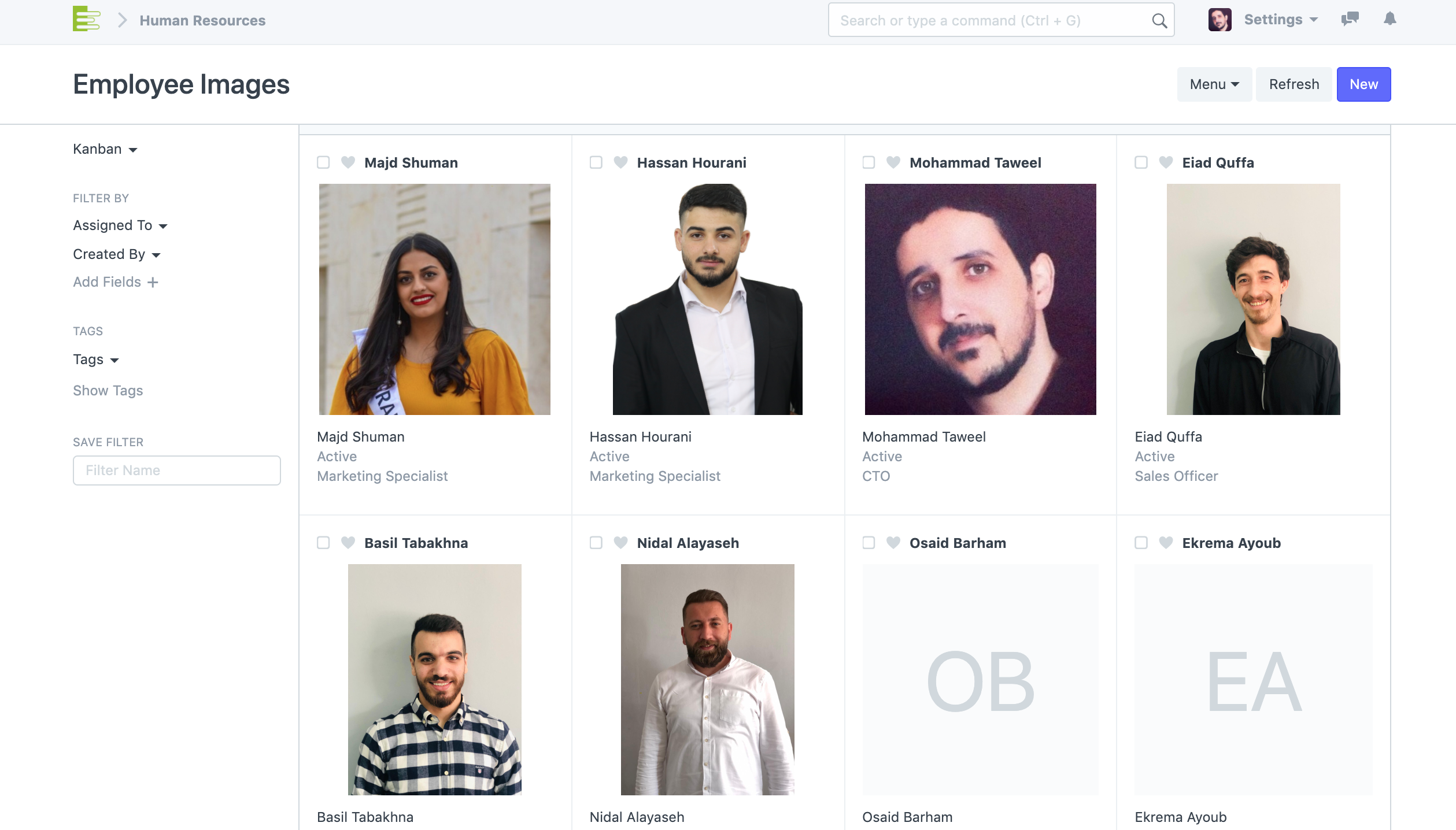Screen dimensions: 1456x830
Task: Click the search magnifier icon
Action: click(1159, 21)
